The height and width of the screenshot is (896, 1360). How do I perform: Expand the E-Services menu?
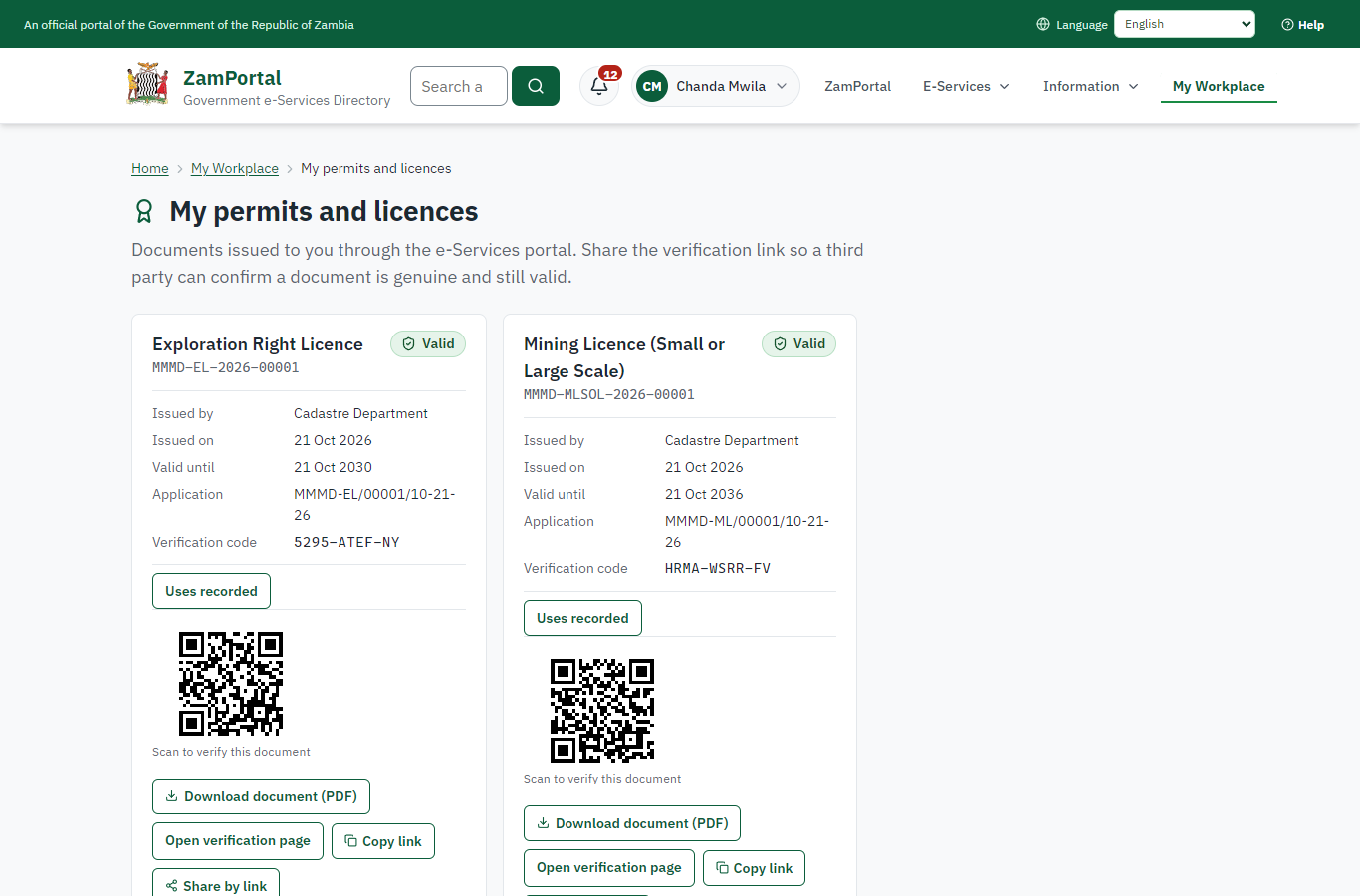pyautogui.click(x=966, y=86)
